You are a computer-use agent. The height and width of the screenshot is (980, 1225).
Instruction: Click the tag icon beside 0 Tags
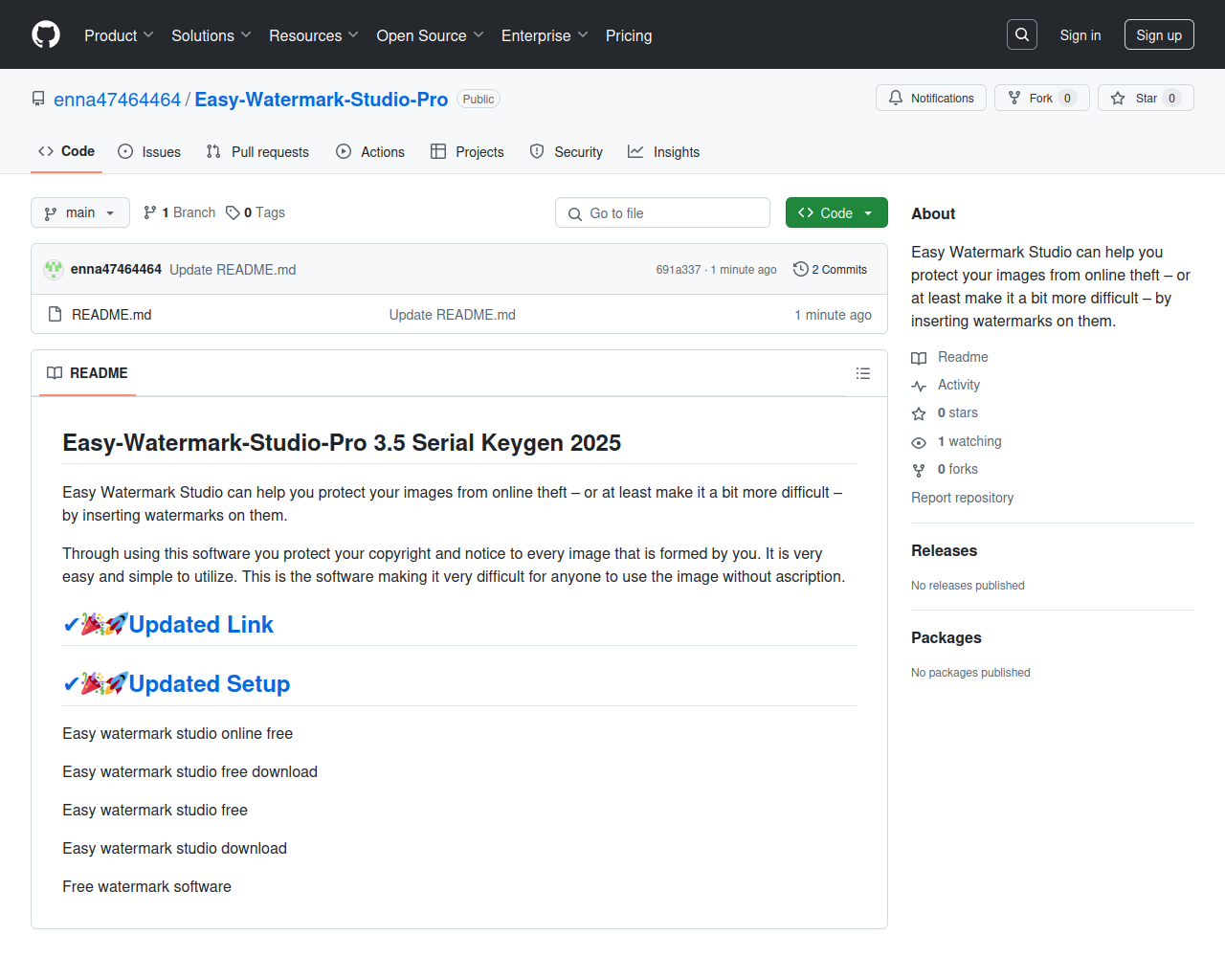pos(233,212)
